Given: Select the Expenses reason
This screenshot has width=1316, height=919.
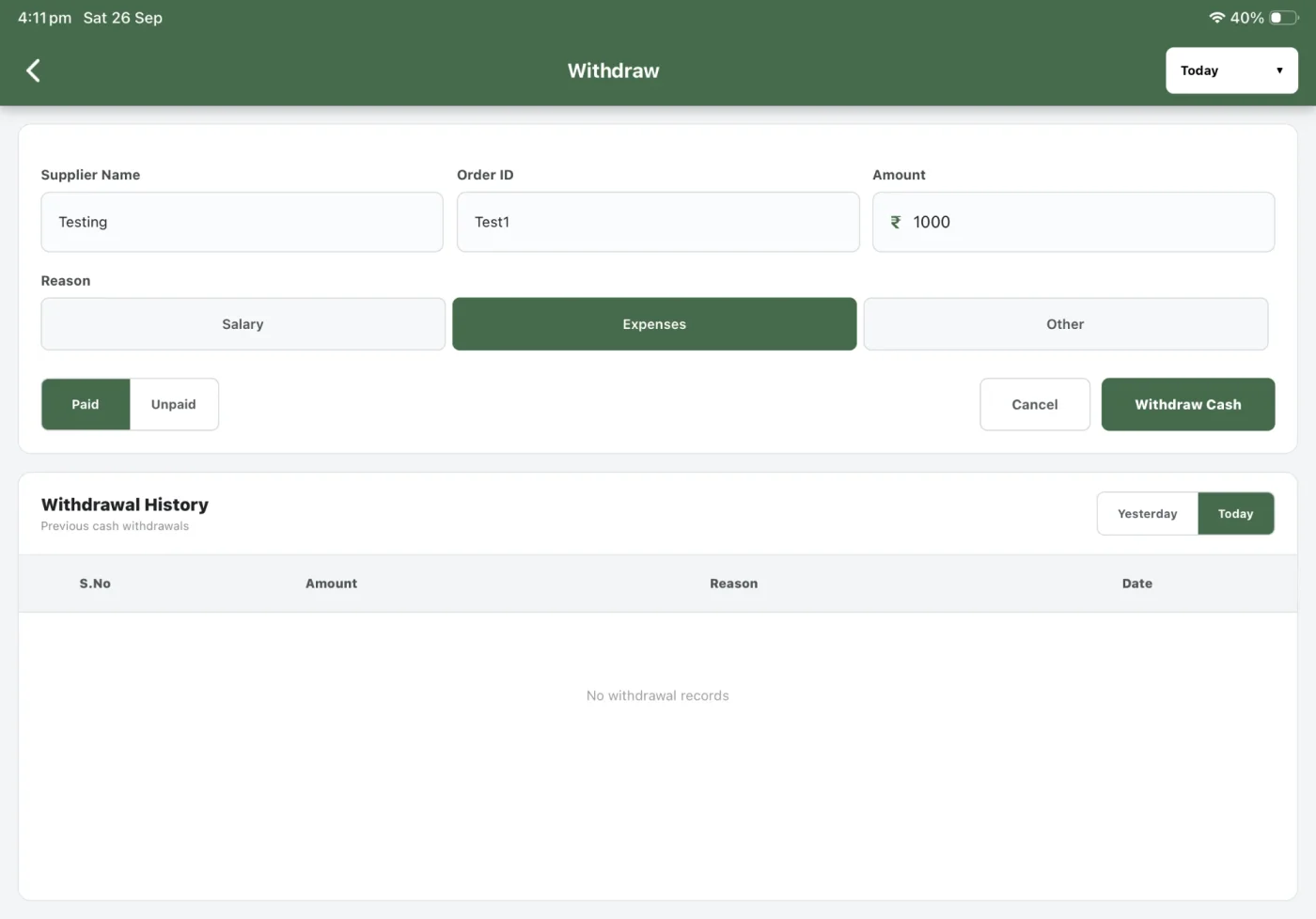Looking at the screenshot, I should tap(654, 324).
